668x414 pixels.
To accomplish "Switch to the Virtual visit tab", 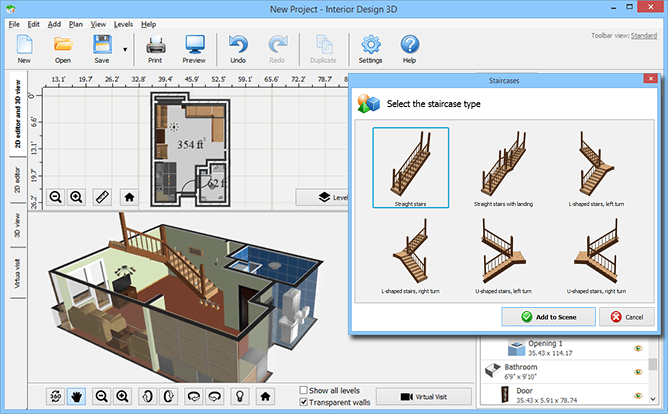I will [x=17, y=273].
